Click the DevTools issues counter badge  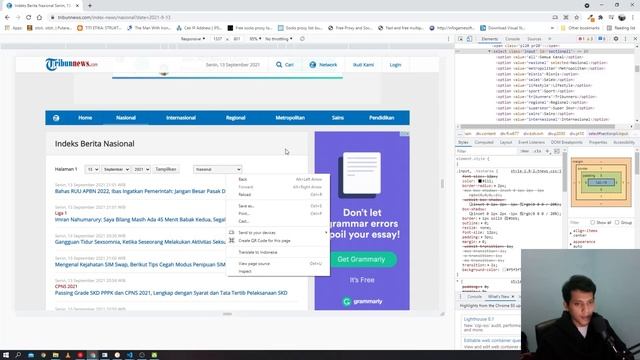602,39
